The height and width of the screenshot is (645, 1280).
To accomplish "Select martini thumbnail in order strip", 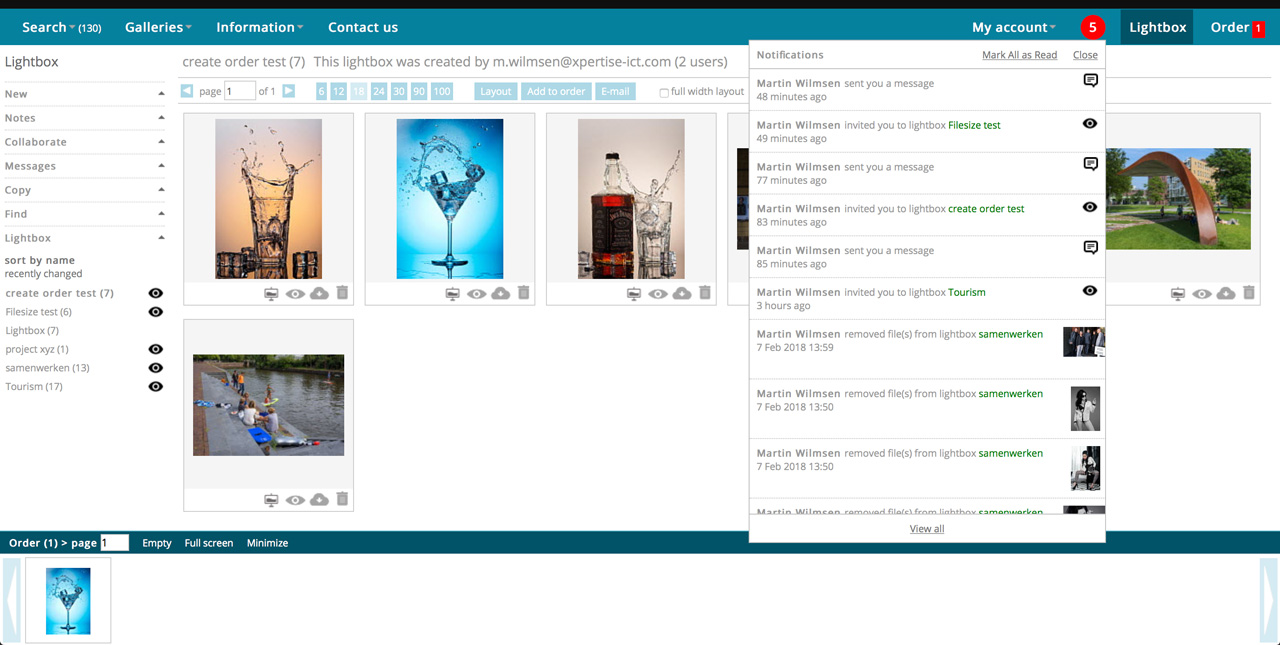I will (x=68, y=600).
